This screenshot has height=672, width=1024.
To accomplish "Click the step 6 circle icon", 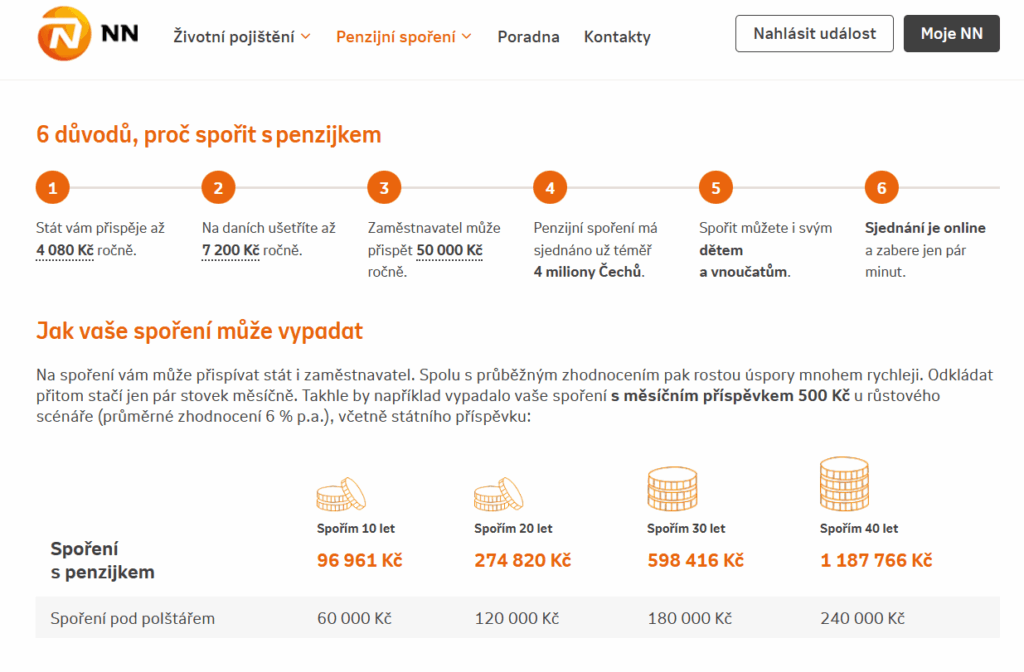I will (x=881, y=187).
